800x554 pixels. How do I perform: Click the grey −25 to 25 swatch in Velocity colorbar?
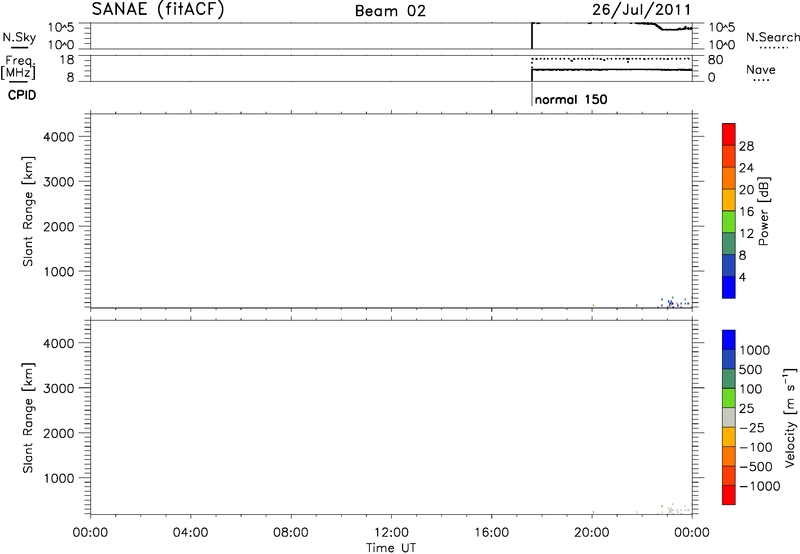tap(729, 418)
